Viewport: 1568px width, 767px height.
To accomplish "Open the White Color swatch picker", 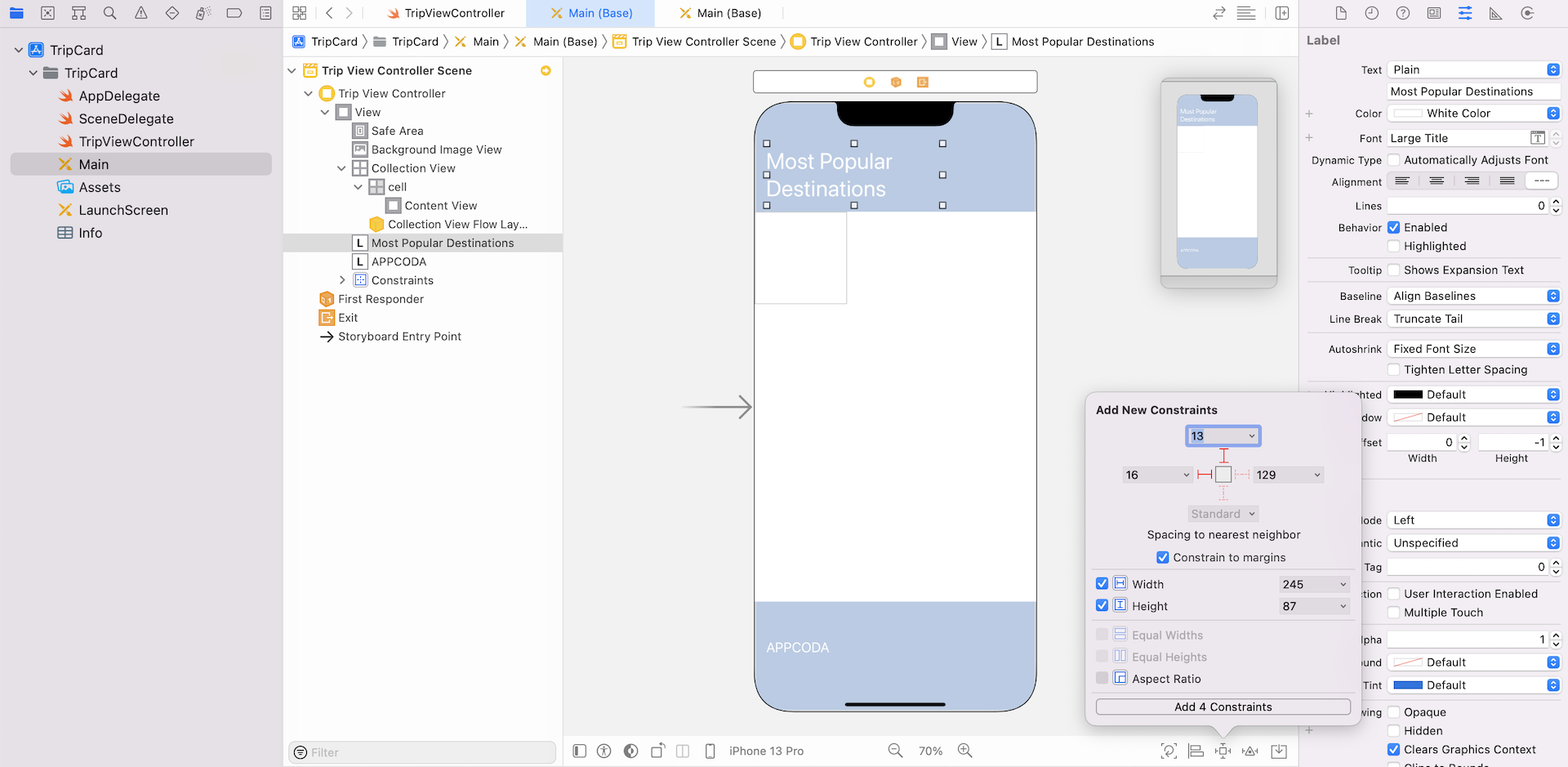I will [x=1408, y=114].
